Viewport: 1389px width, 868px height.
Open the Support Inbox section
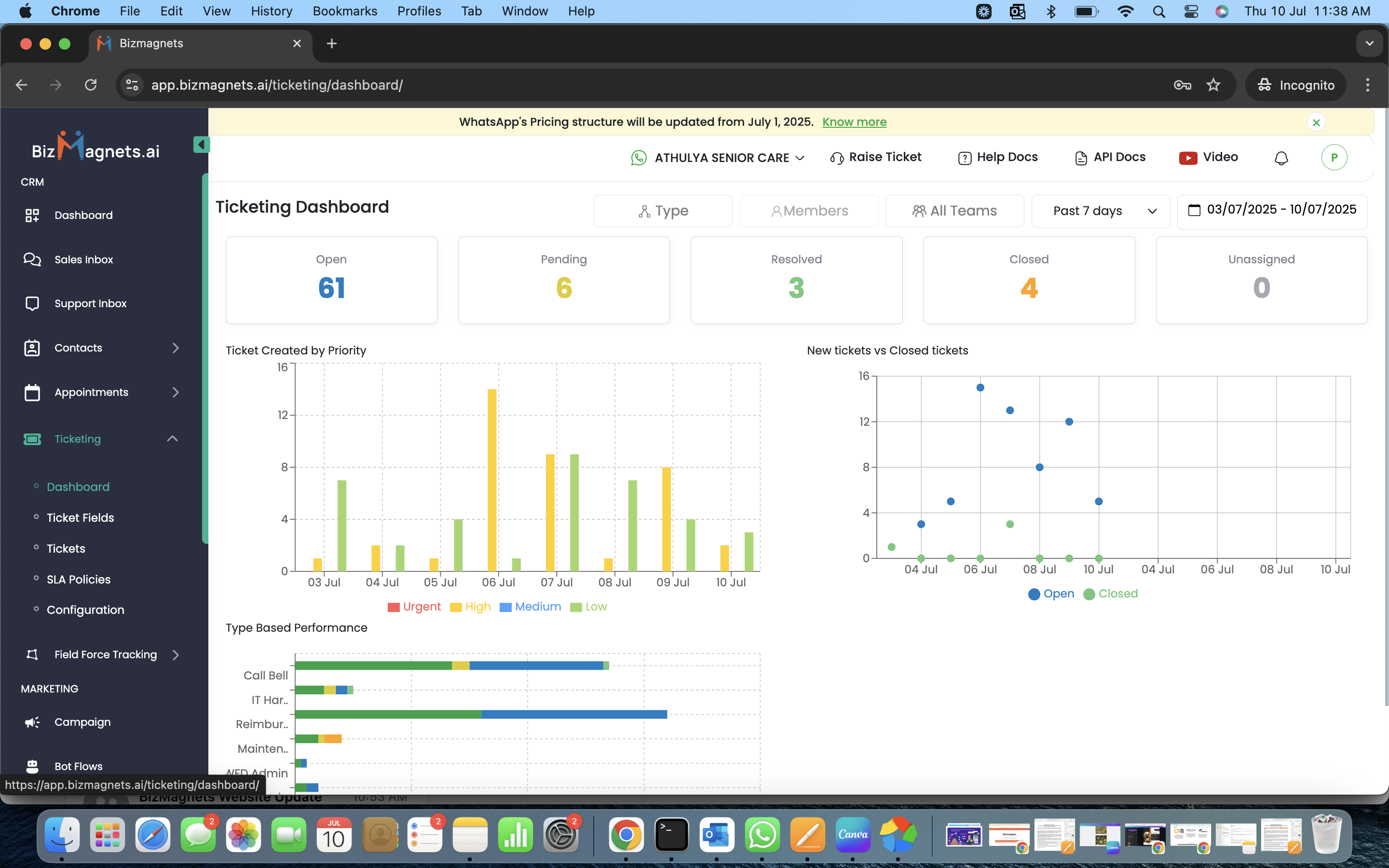[91, 303]
